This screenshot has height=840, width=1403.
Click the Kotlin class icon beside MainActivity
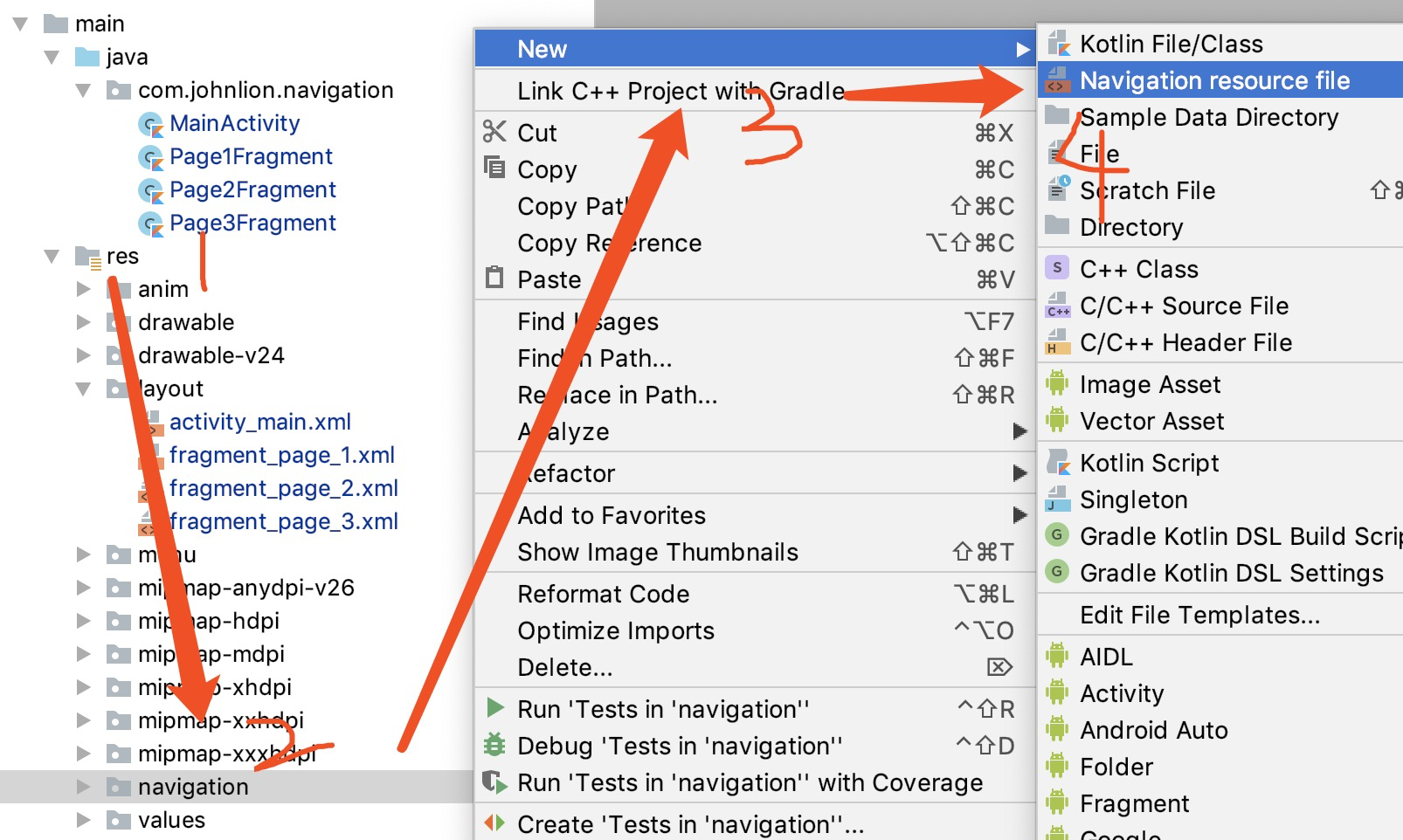[151, 125]
